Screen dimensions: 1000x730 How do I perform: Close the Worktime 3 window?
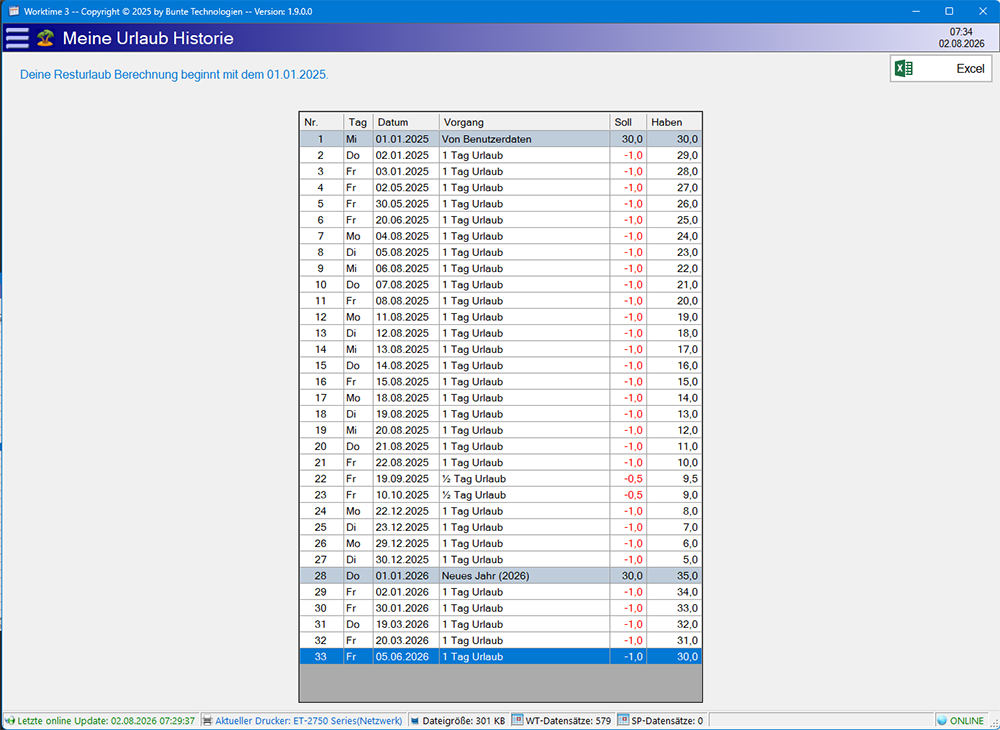[982, 11]
